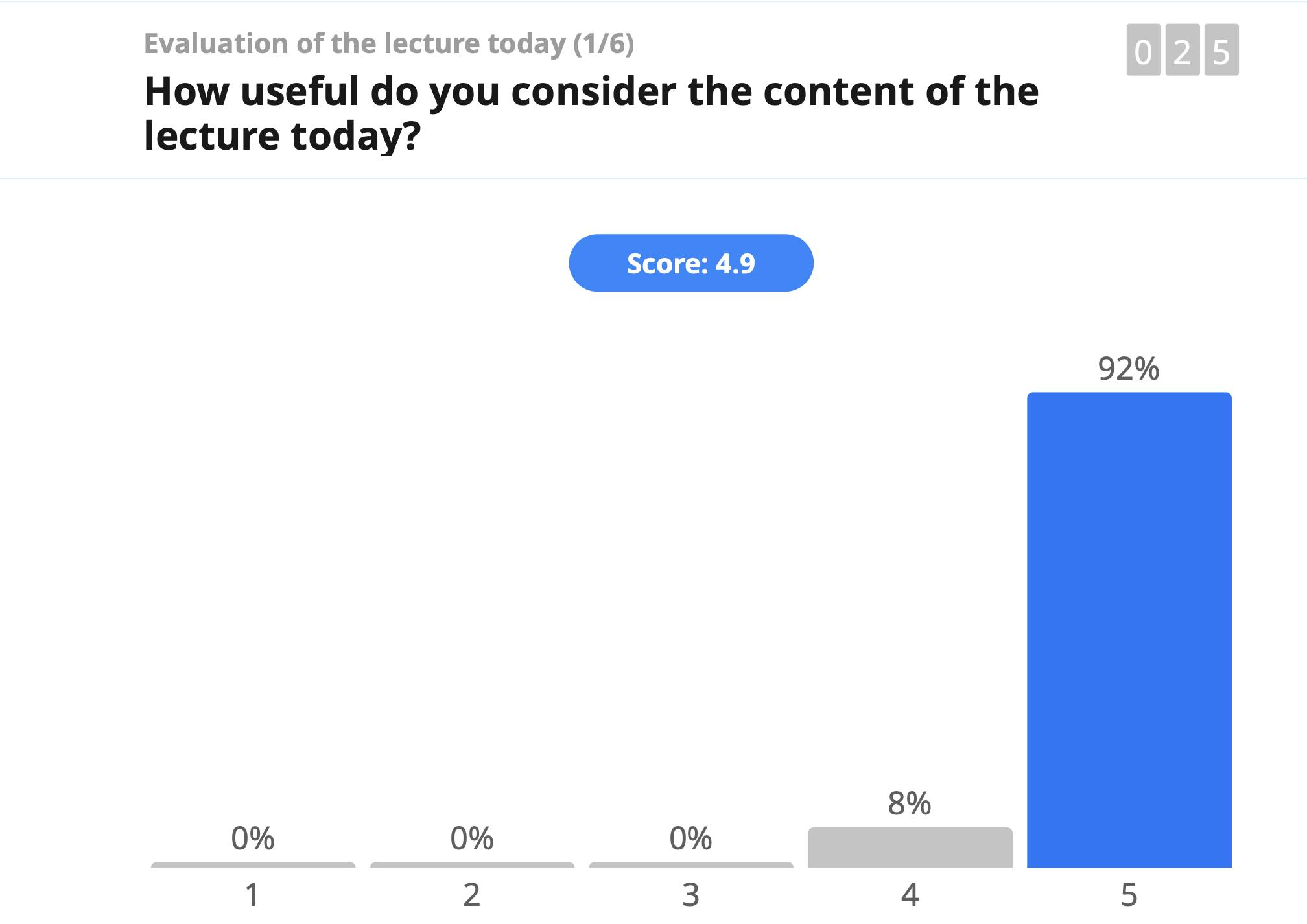The width and height of the screenshot is (1307, 924).
Task: Click axis label 4 below the chart
Action: click(910, 895)
